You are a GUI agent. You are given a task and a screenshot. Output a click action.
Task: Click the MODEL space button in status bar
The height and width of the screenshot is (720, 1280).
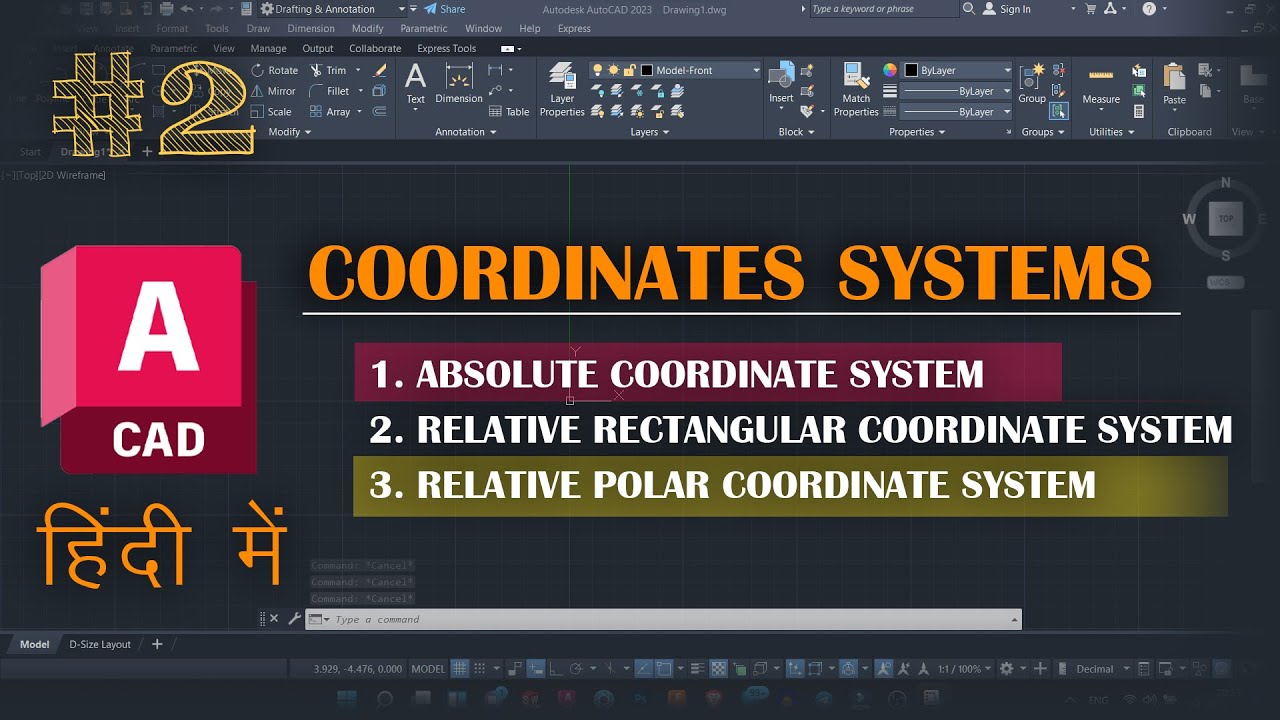click(428, 669)
